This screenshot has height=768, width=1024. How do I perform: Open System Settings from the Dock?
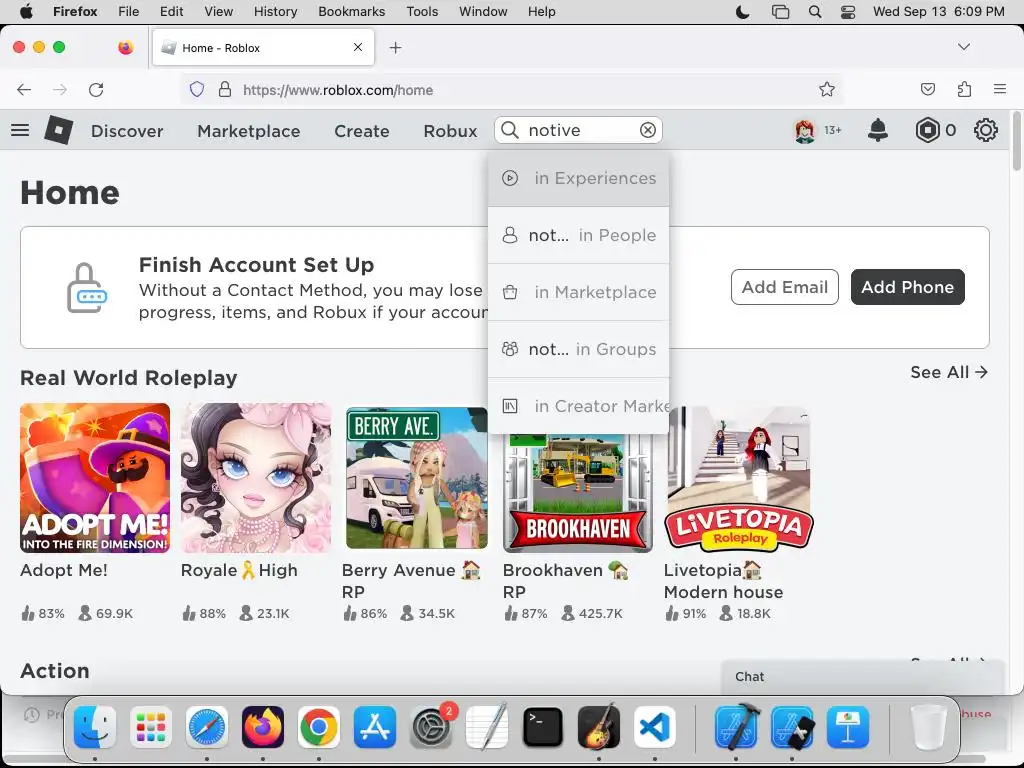431,727
